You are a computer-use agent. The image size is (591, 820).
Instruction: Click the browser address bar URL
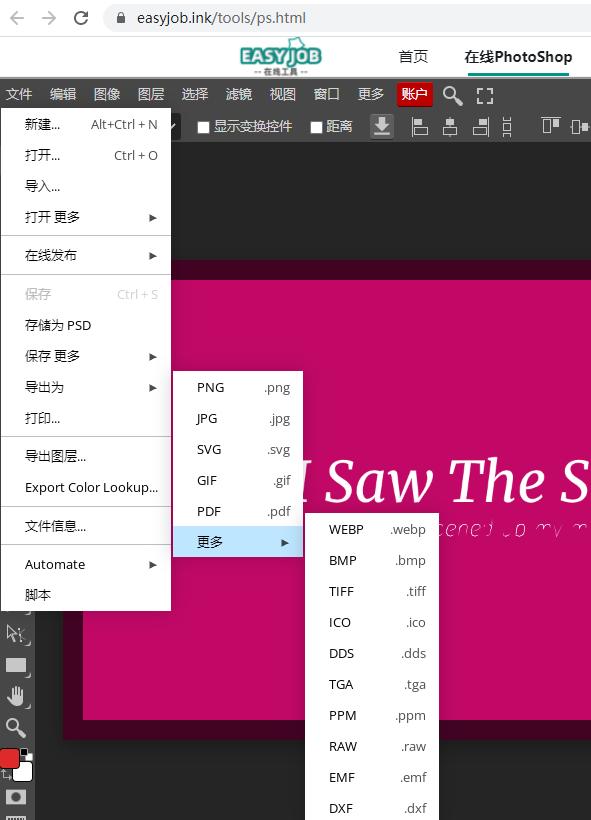(x=221, y=18)
